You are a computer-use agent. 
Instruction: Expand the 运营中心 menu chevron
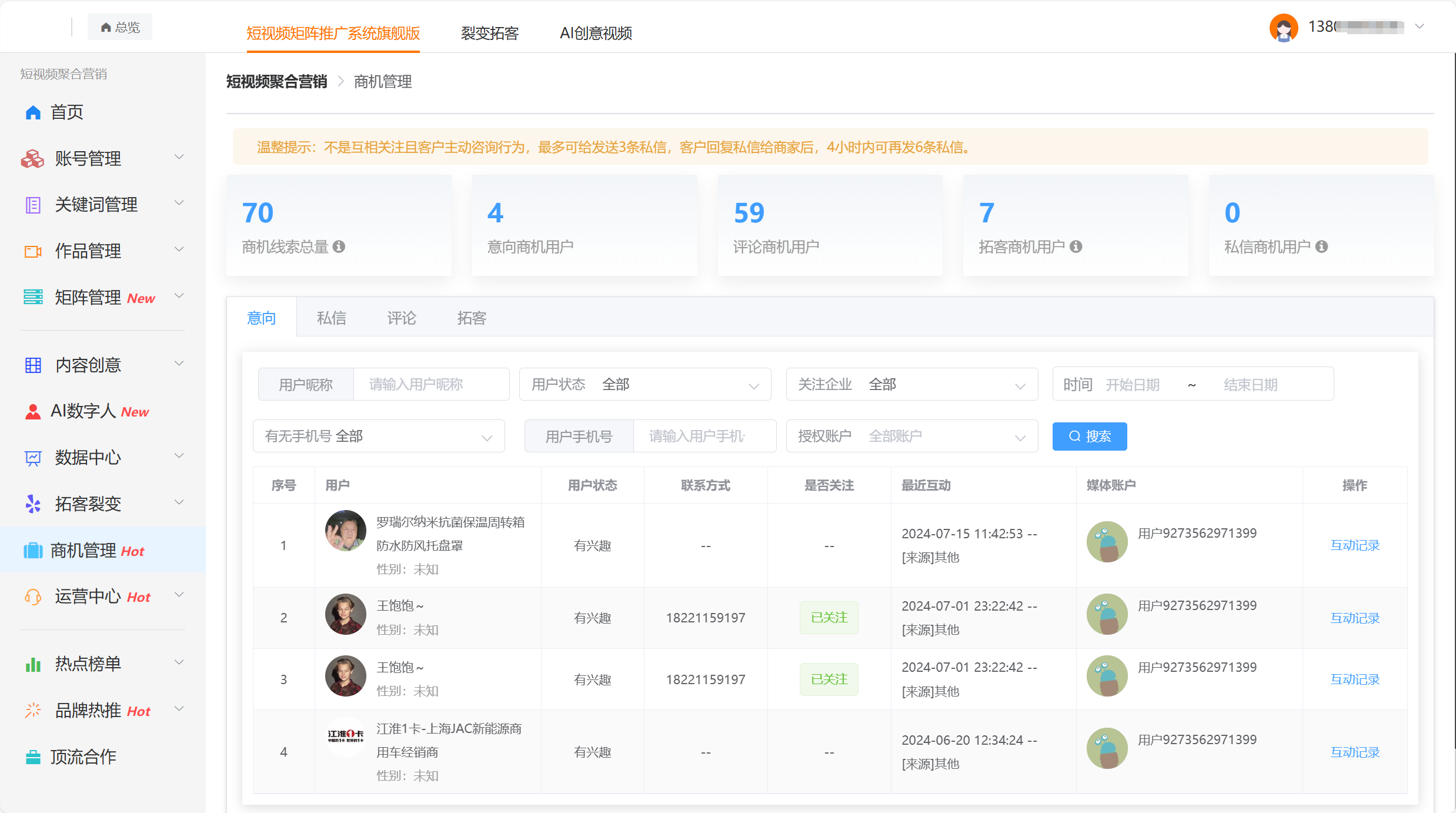[179, 595]
